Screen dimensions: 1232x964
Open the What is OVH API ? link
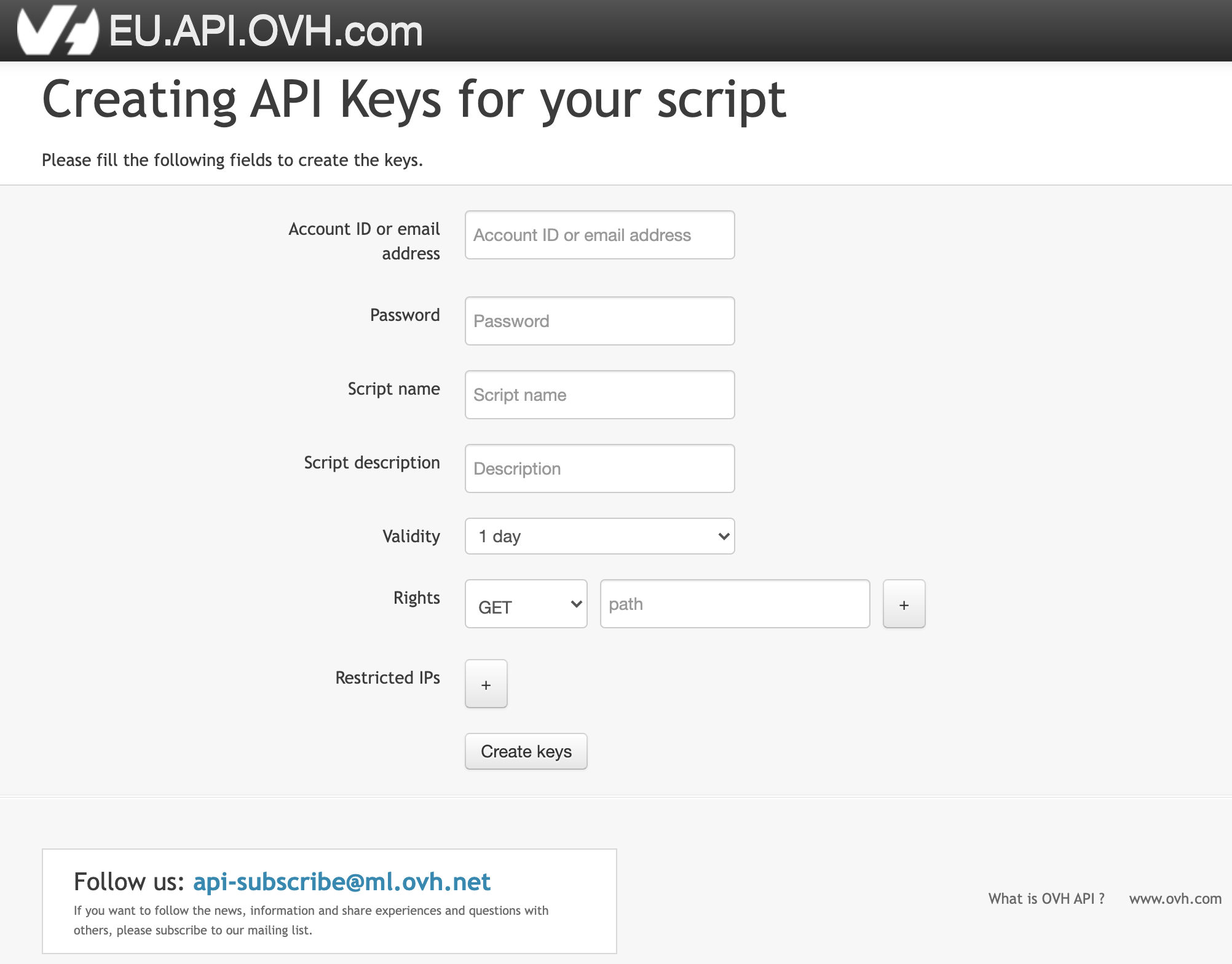coord(1046,899)
